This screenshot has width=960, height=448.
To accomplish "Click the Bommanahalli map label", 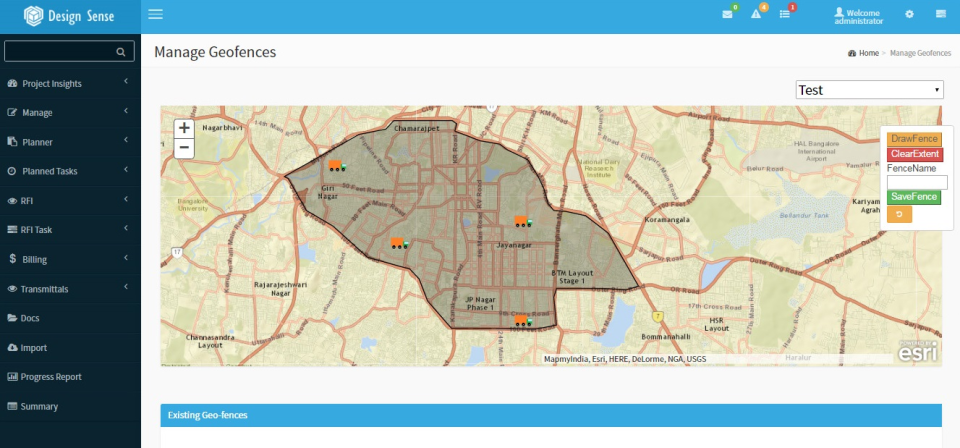I will point(666,337).
